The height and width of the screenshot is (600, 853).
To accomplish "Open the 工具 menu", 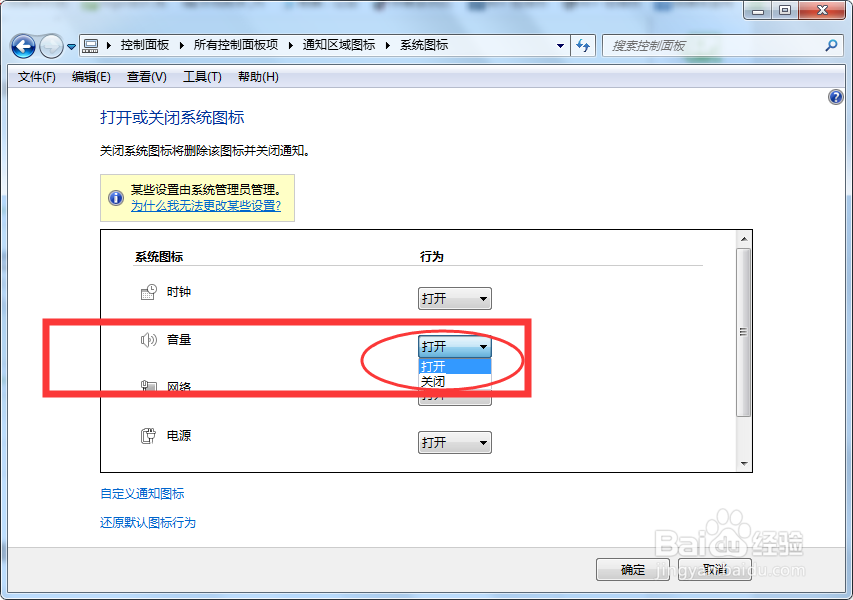I will coord(201,77).
